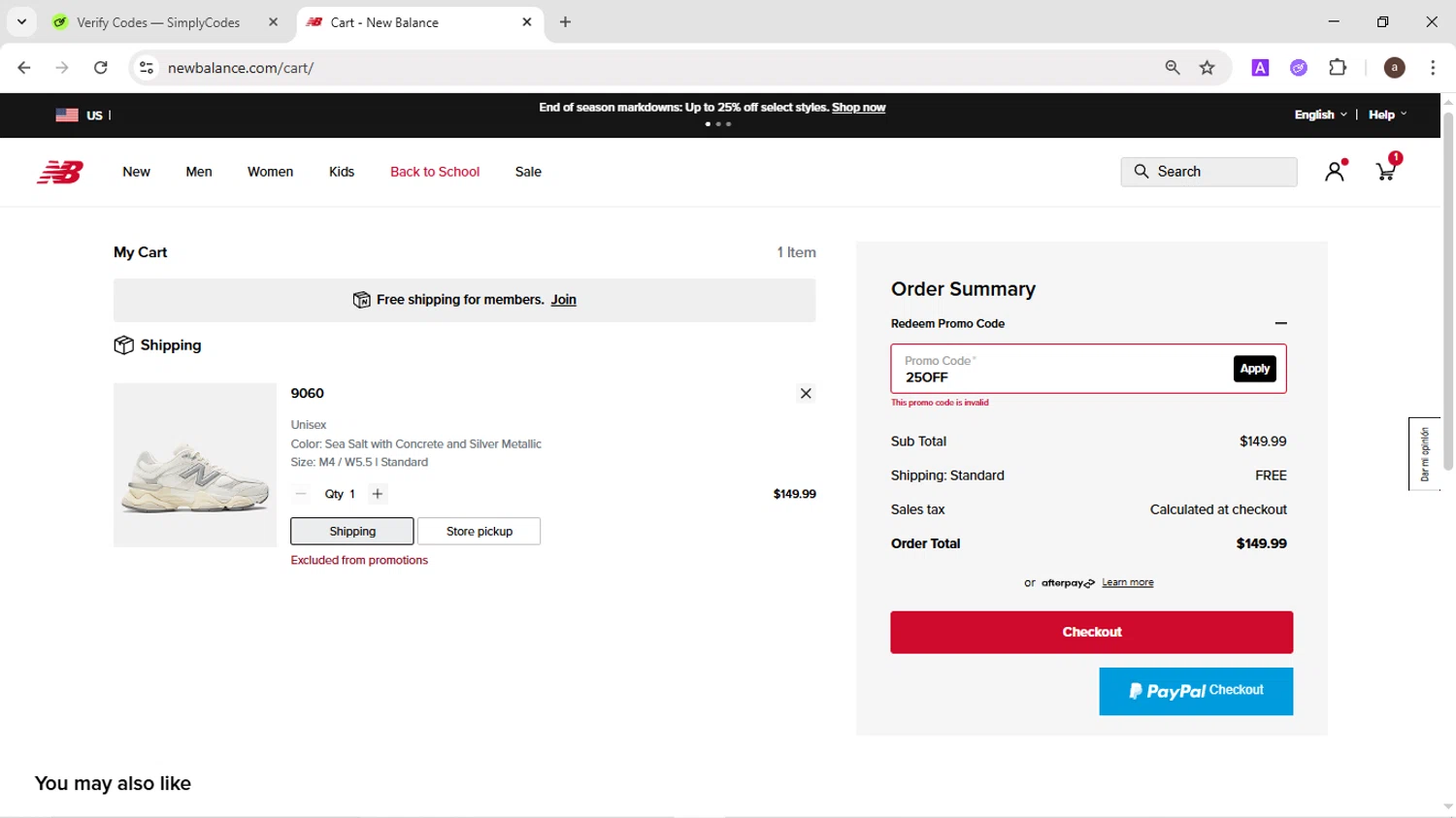Click the Order Total $149.99 amount
The width and height of the screenshot is (1456, 818).
1261,543
